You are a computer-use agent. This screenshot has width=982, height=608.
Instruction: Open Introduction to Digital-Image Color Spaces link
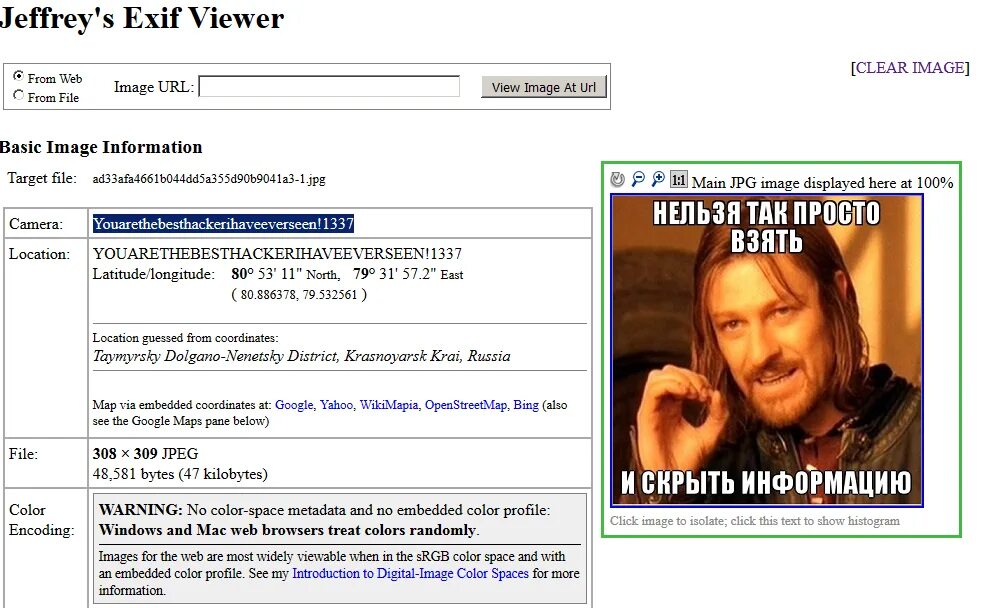tap(410, 574)
